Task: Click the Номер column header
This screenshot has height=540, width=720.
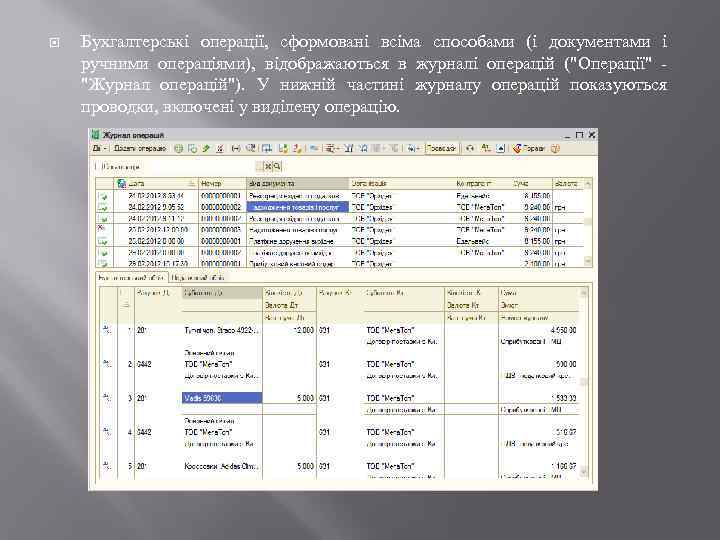Action: (222, 184)
